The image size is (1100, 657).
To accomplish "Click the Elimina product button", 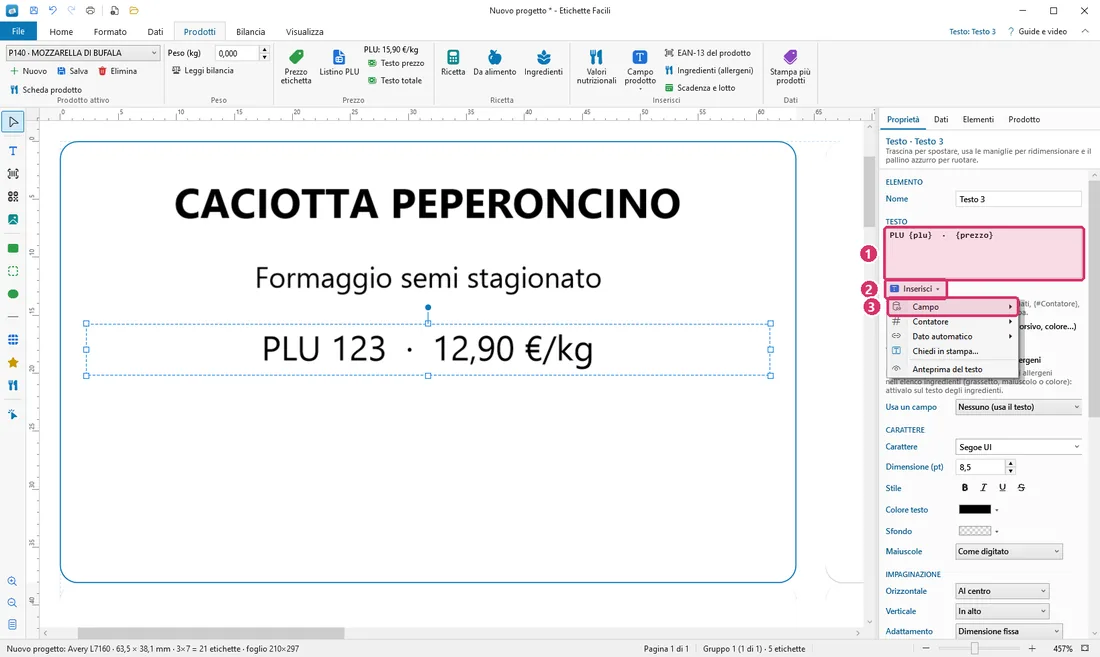I will click(x=117, y=71).
